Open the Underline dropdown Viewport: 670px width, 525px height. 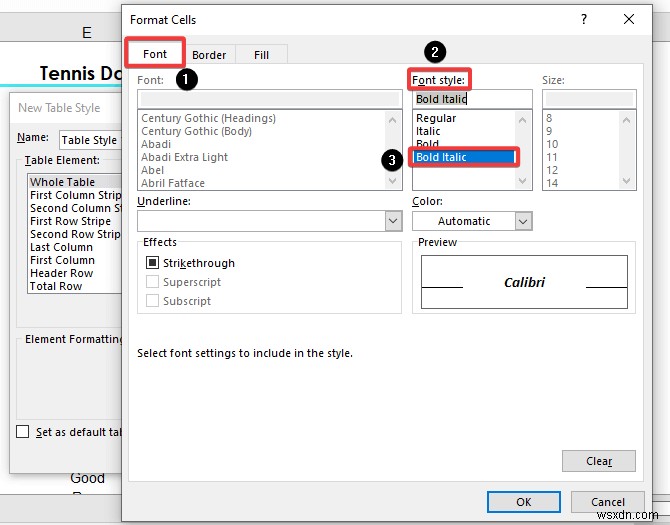393,221
